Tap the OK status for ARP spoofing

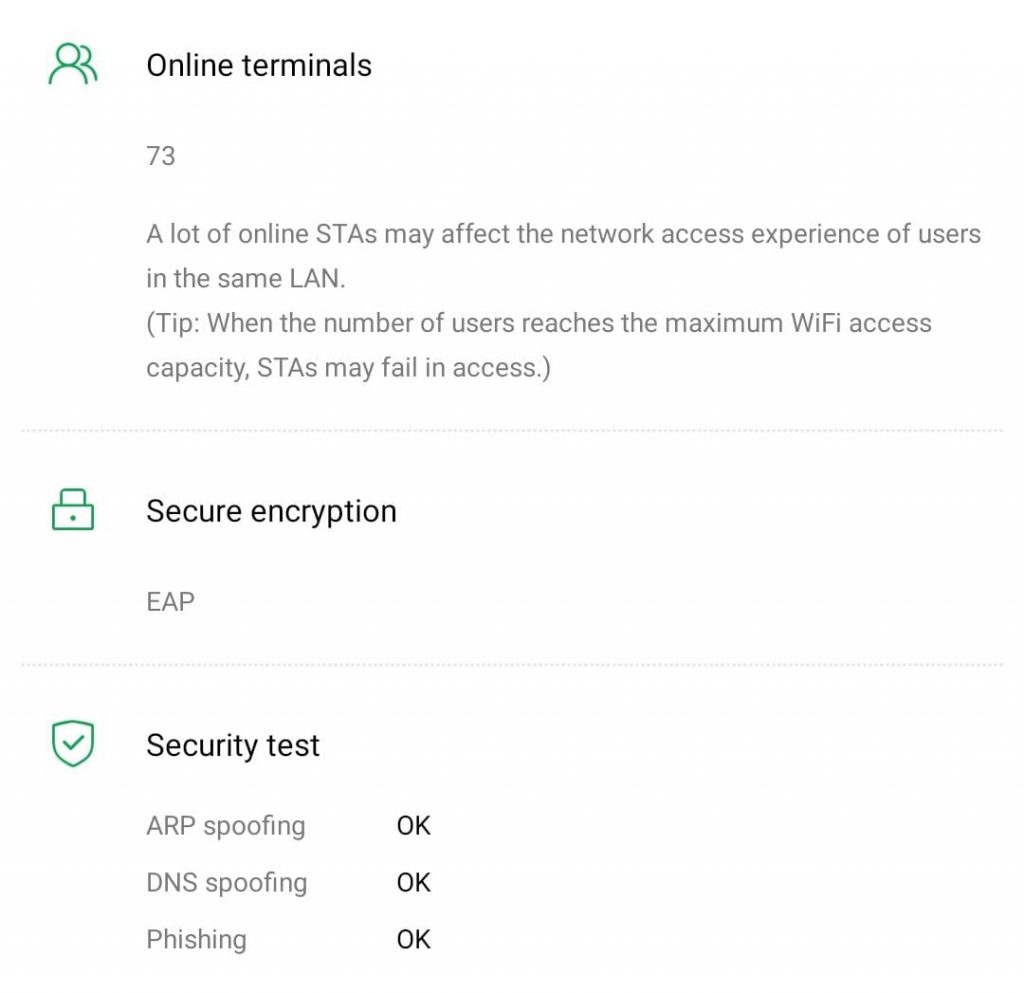[x=413, y=826]
